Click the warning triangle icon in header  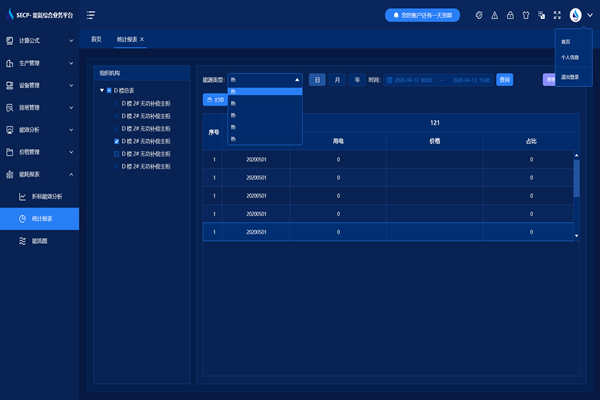pos(495,15)
